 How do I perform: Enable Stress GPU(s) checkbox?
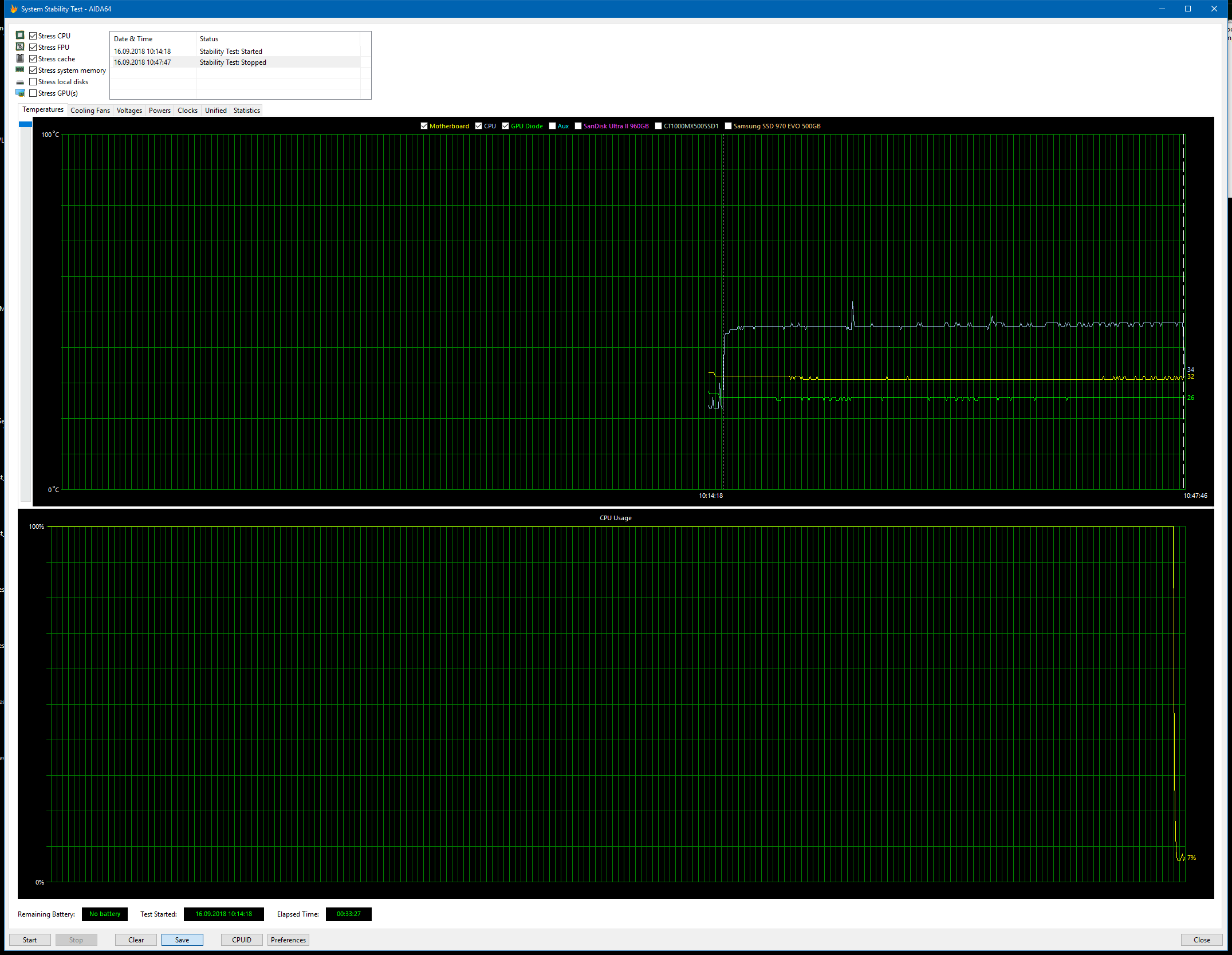tap(33, 93)
